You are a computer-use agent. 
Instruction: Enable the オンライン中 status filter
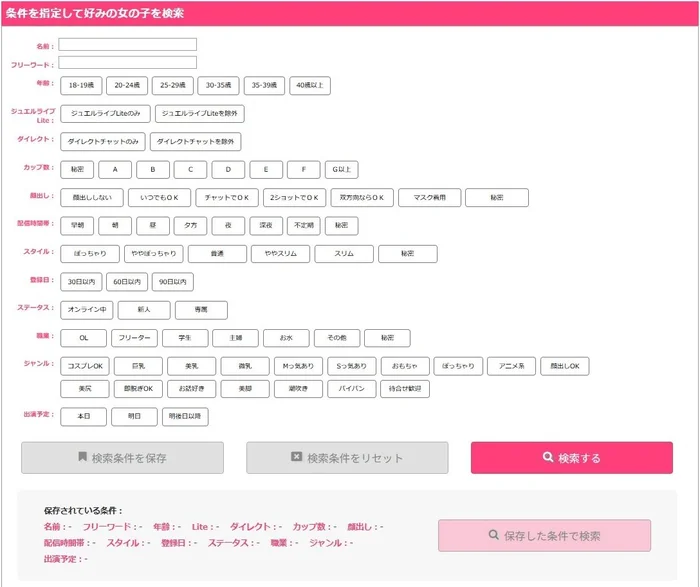pyautogui.click(x=88, y=310)
